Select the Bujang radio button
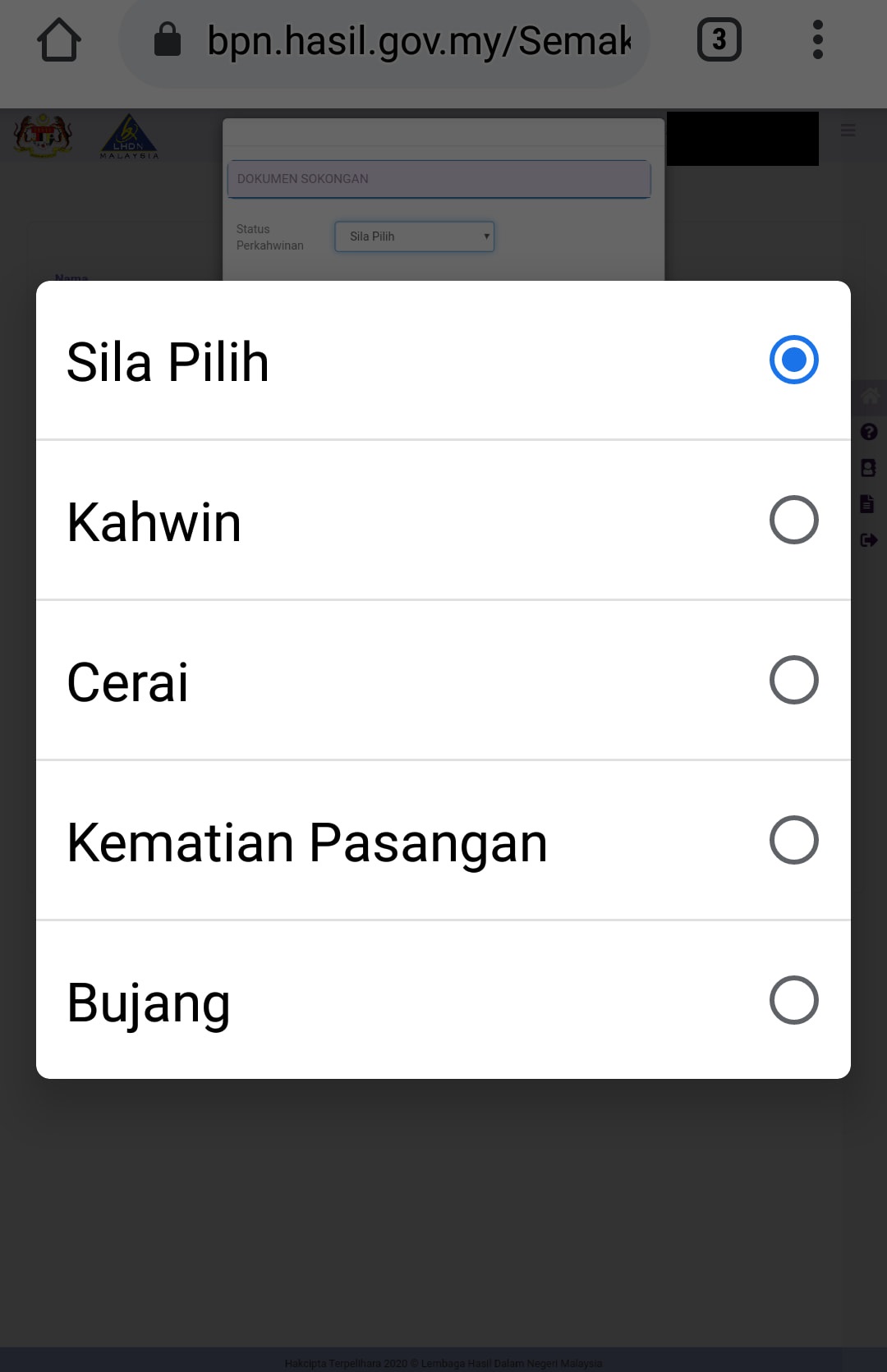Viewport: 887px width, 1372px height. tap(793, 1000)
